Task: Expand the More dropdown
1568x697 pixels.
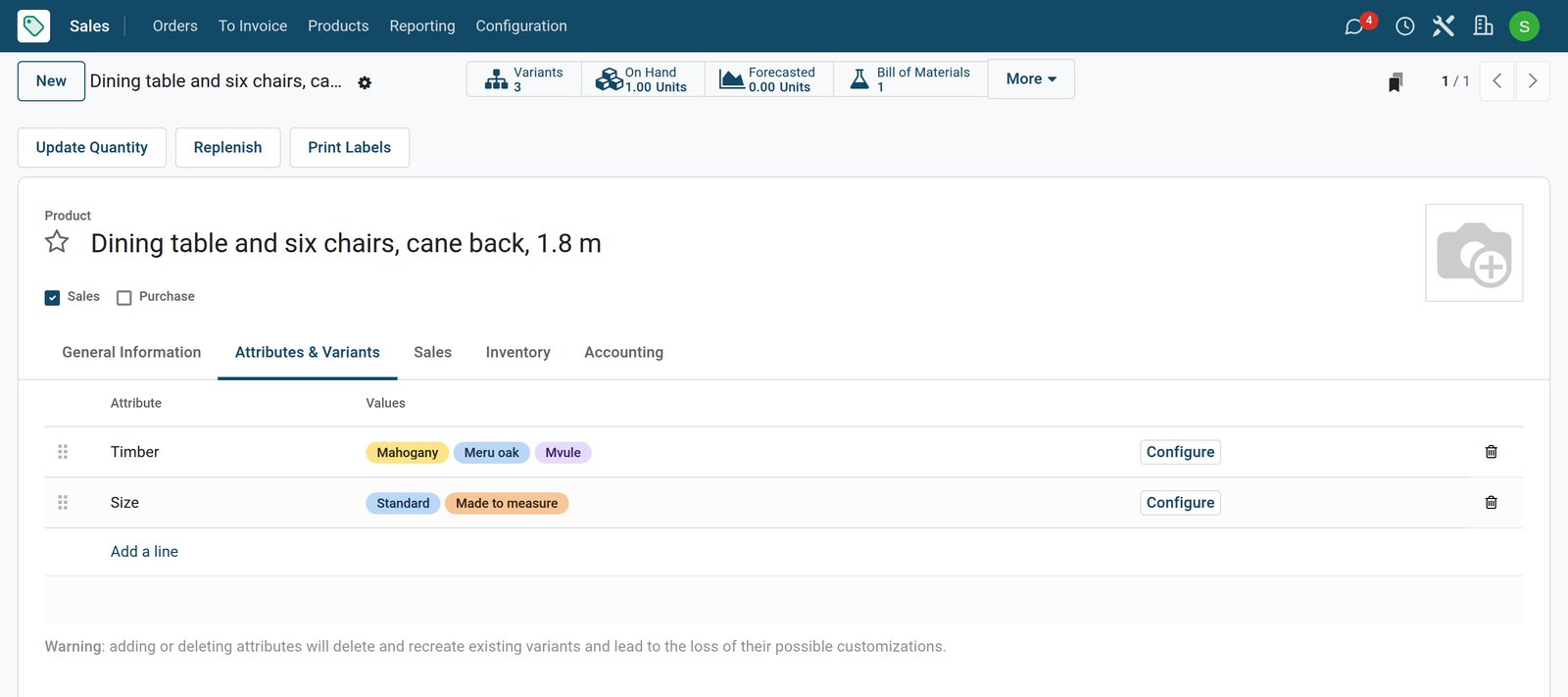Action: 1031,79
